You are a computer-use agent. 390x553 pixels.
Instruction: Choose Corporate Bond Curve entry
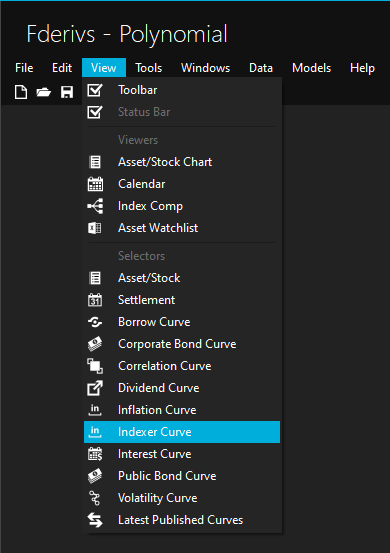coord(182,344)
